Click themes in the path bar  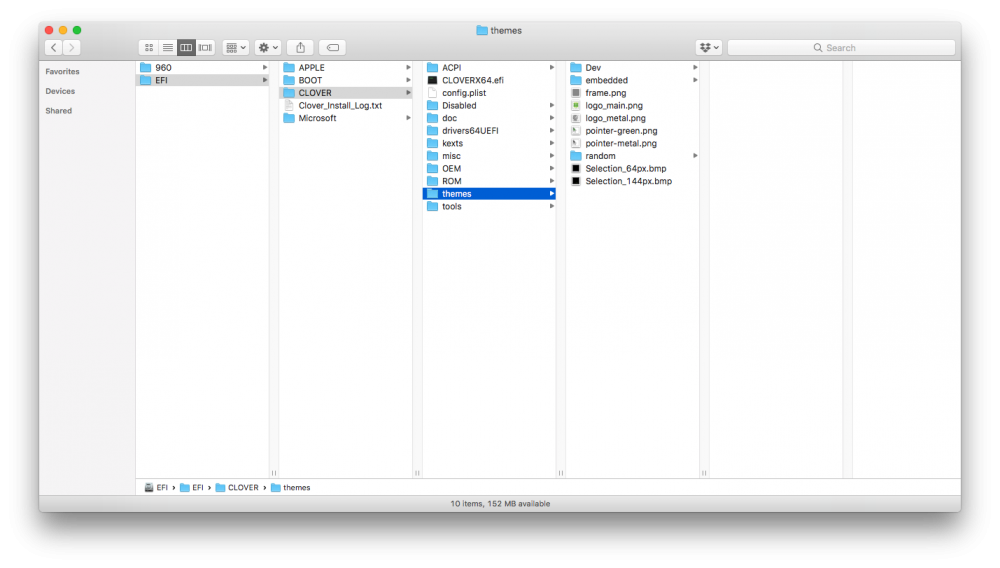tap(291, 488)
